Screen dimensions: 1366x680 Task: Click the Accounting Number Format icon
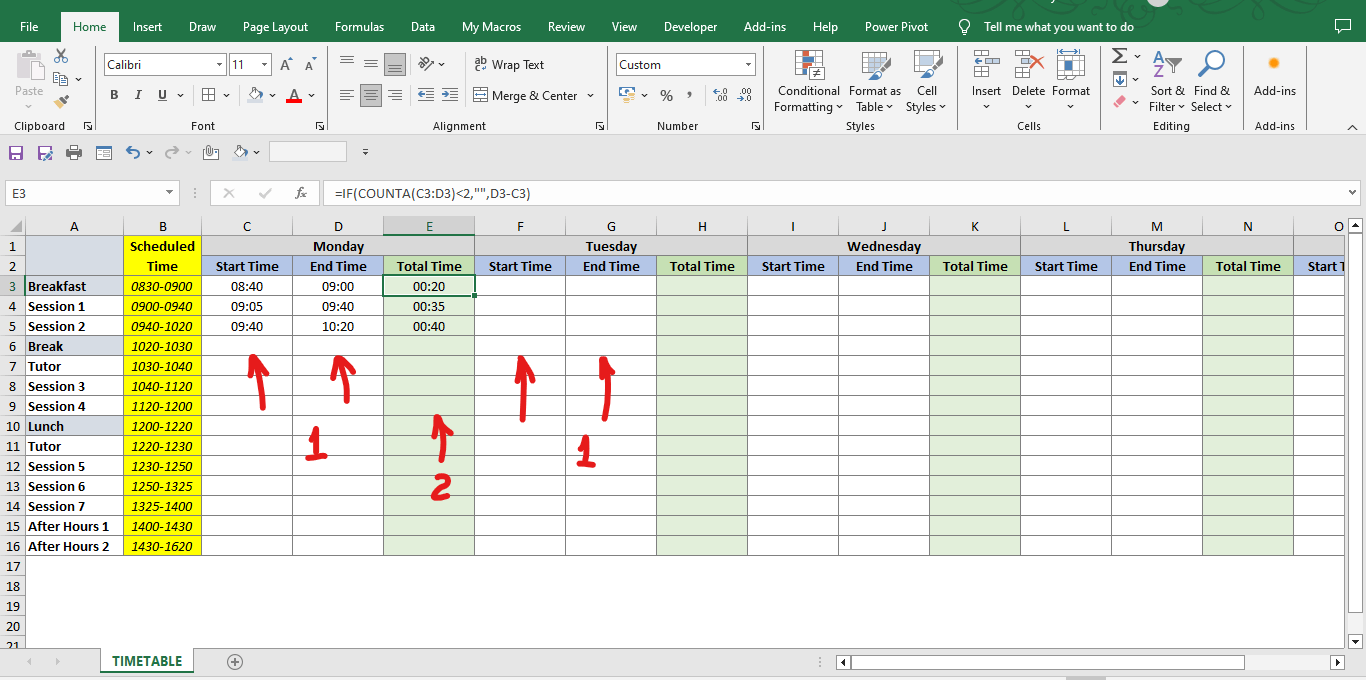click(x=627, y=95)
